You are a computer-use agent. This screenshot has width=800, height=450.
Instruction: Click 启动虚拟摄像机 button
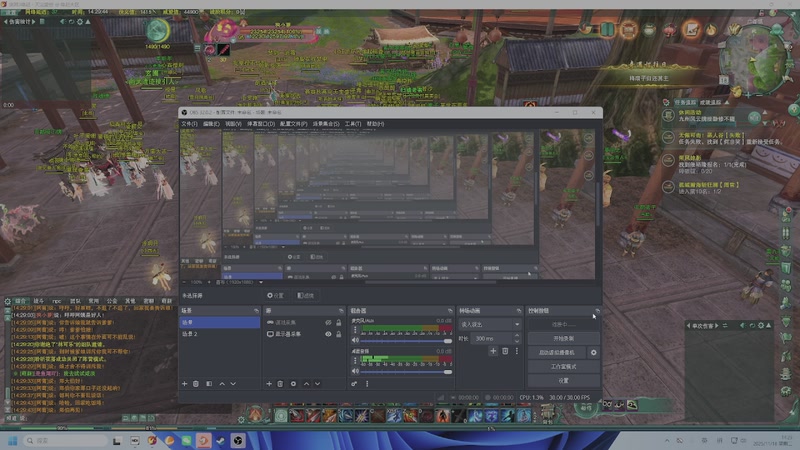pyautogui.click(x=557, y=353)
